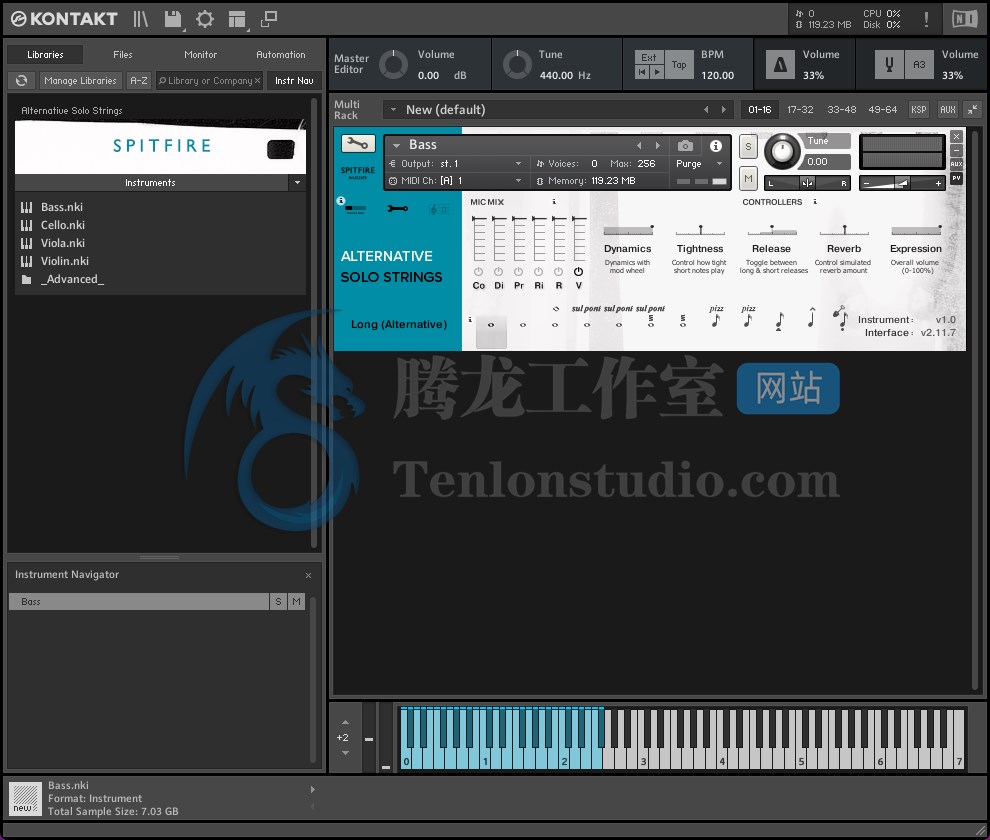Click the minimized view icon

[269, 19]
